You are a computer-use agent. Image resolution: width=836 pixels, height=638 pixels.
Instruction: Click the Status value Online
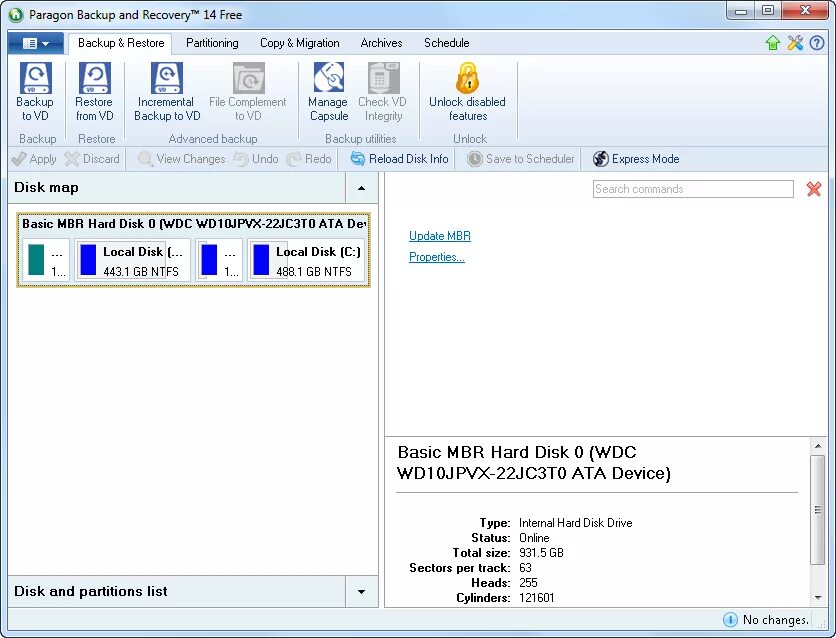[x=534, y=538]
